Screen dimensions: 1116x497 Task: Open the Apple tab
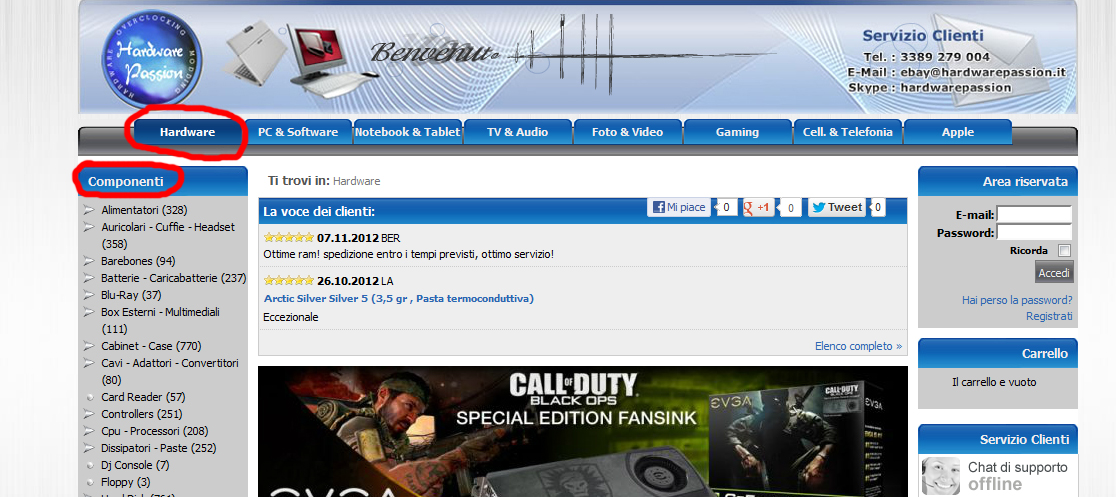click(957, 132)
